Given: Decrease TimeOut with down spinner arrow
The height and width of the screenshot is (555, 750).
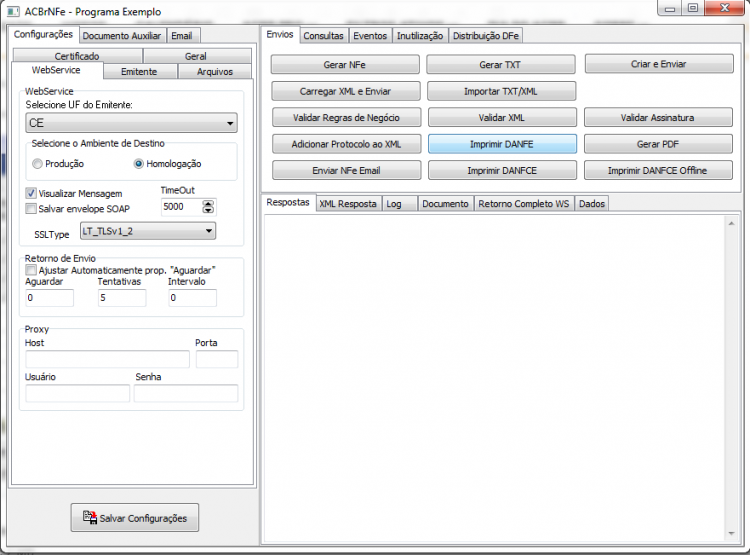Looking at the screenshot, I should tap(208, 210).
